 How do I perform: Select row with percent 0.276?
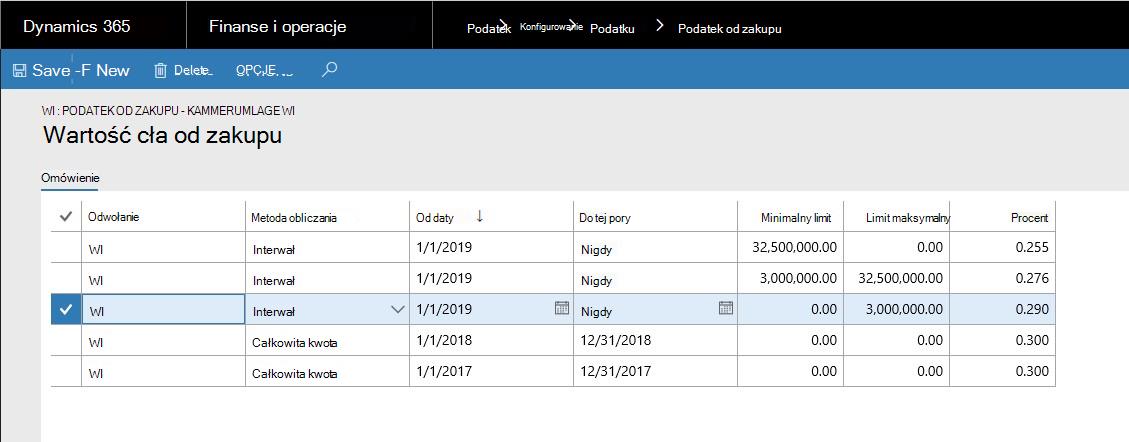click(x=66, y=278)
